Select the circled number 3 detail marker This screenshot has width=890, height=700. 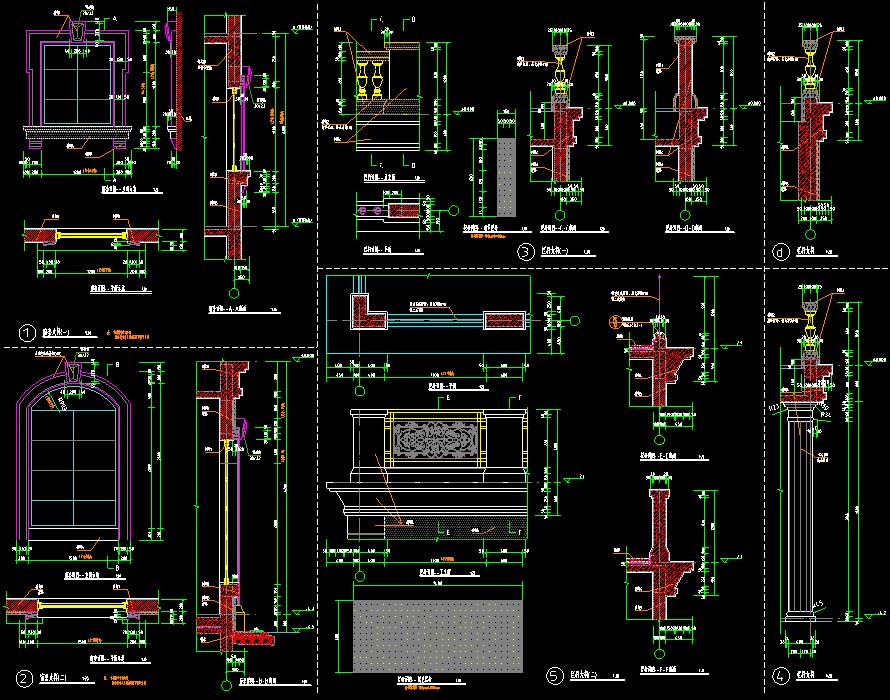tap(524, 253)
